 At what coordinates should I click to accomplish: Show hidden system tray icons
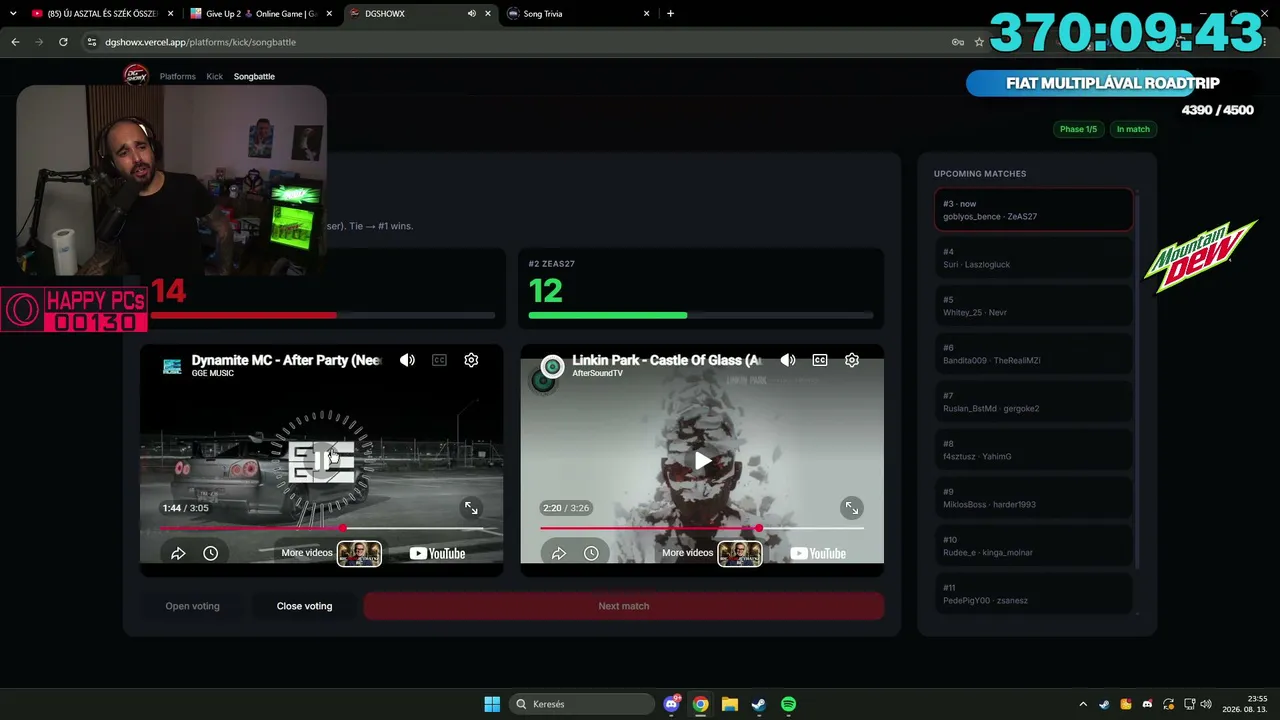(x=1083, y=704)
